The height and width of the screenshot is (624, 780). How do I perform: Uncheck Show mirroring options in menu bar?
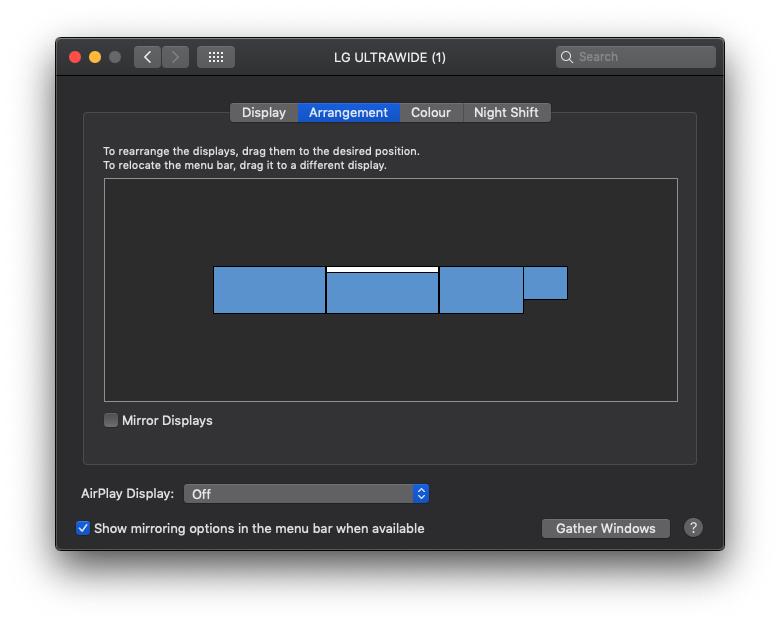click(83, 528)
